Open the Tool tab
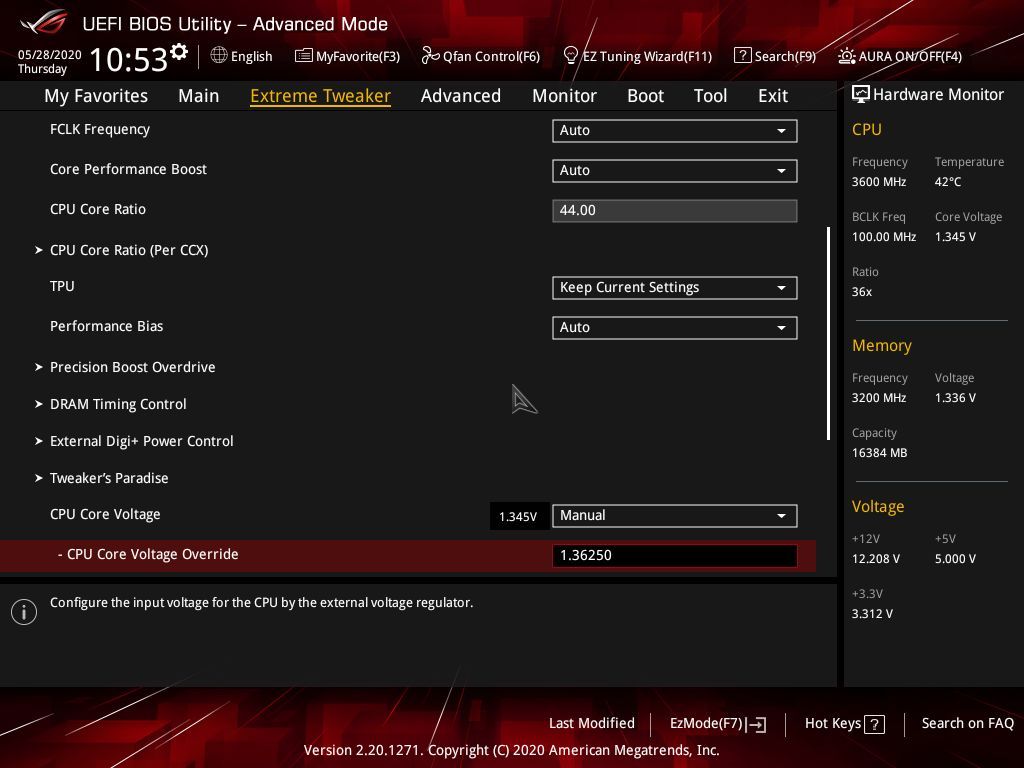The height and width of the screenshot is (768, 1024). [x=710, y=96]
